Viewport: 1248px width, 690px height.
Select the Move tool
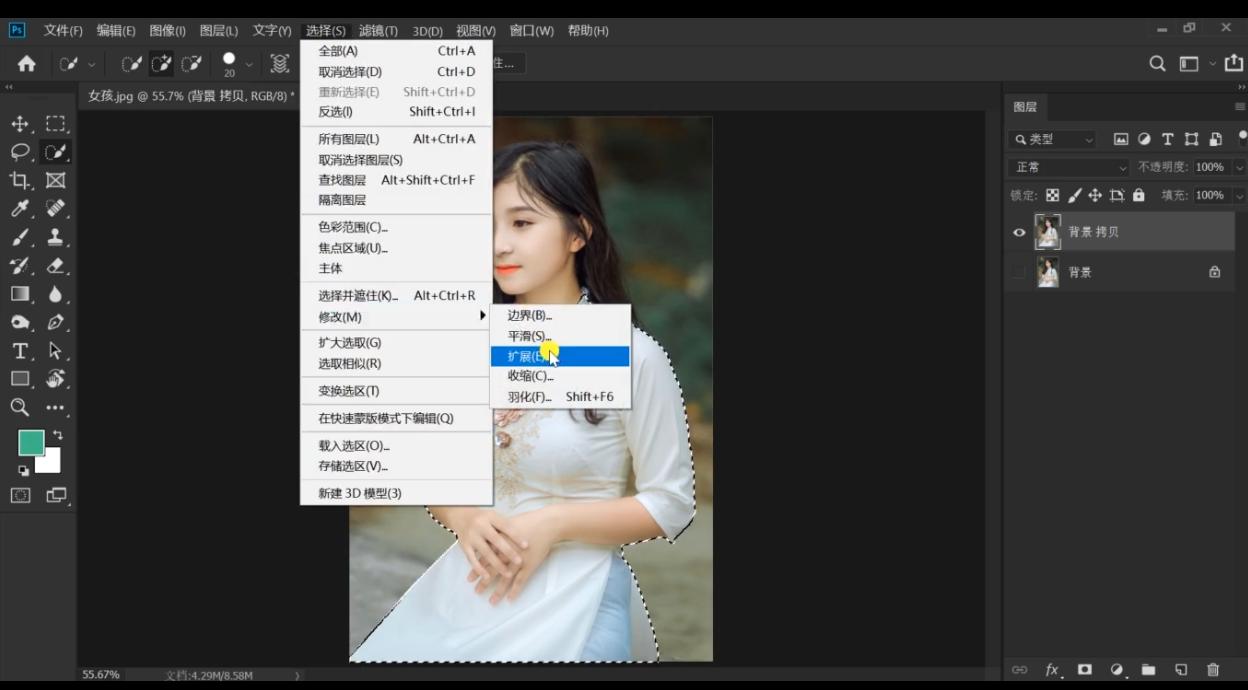20,123
